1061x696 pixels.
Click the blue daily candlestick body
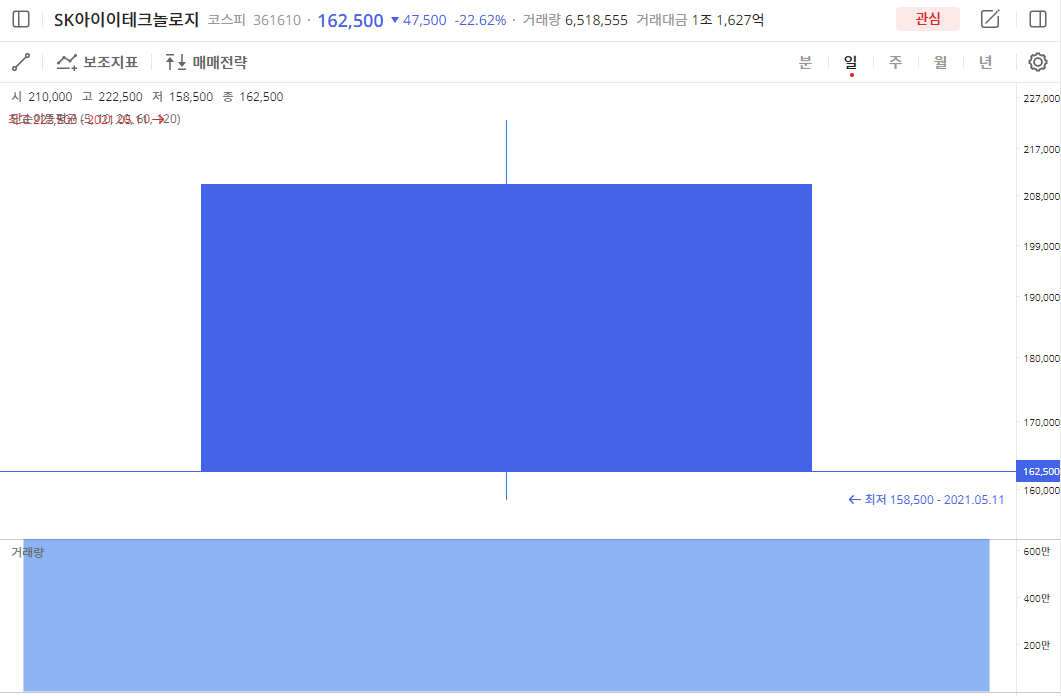(x=506, y=327)
